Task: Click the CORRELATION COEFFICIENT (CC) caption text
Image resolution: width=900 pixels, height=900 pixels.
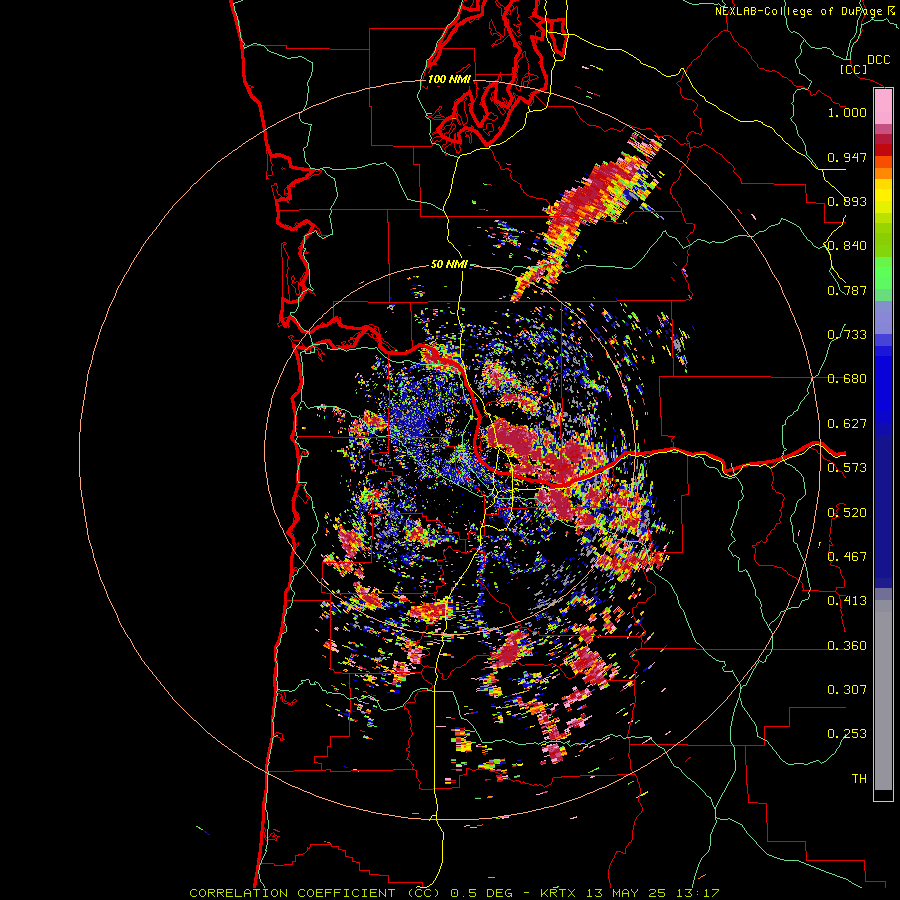Action: [x=315, y=893]
